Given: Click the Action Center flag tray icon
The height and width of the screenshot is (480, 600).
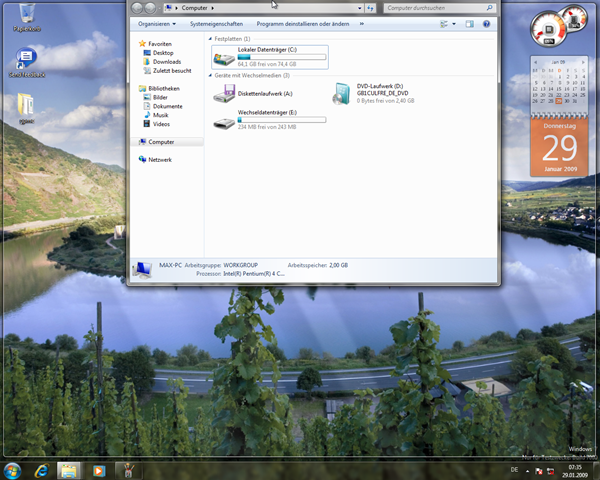Looking at the screenshot, I should [539, 471].
